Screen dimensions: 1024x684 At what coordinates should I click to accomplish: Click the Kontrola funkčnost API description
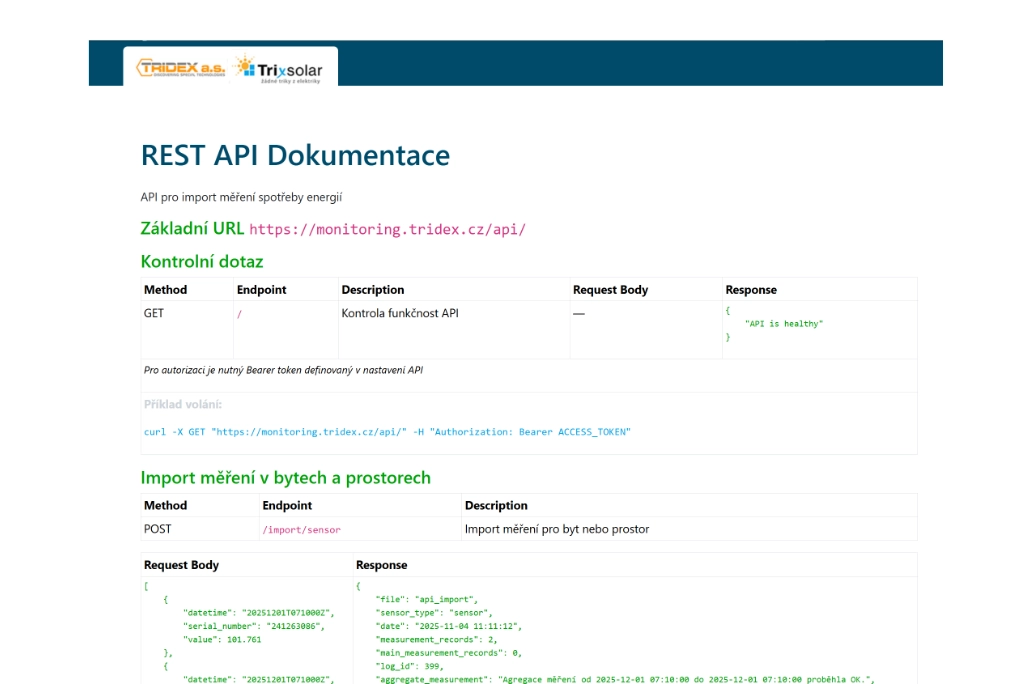(x=400, y=313)
